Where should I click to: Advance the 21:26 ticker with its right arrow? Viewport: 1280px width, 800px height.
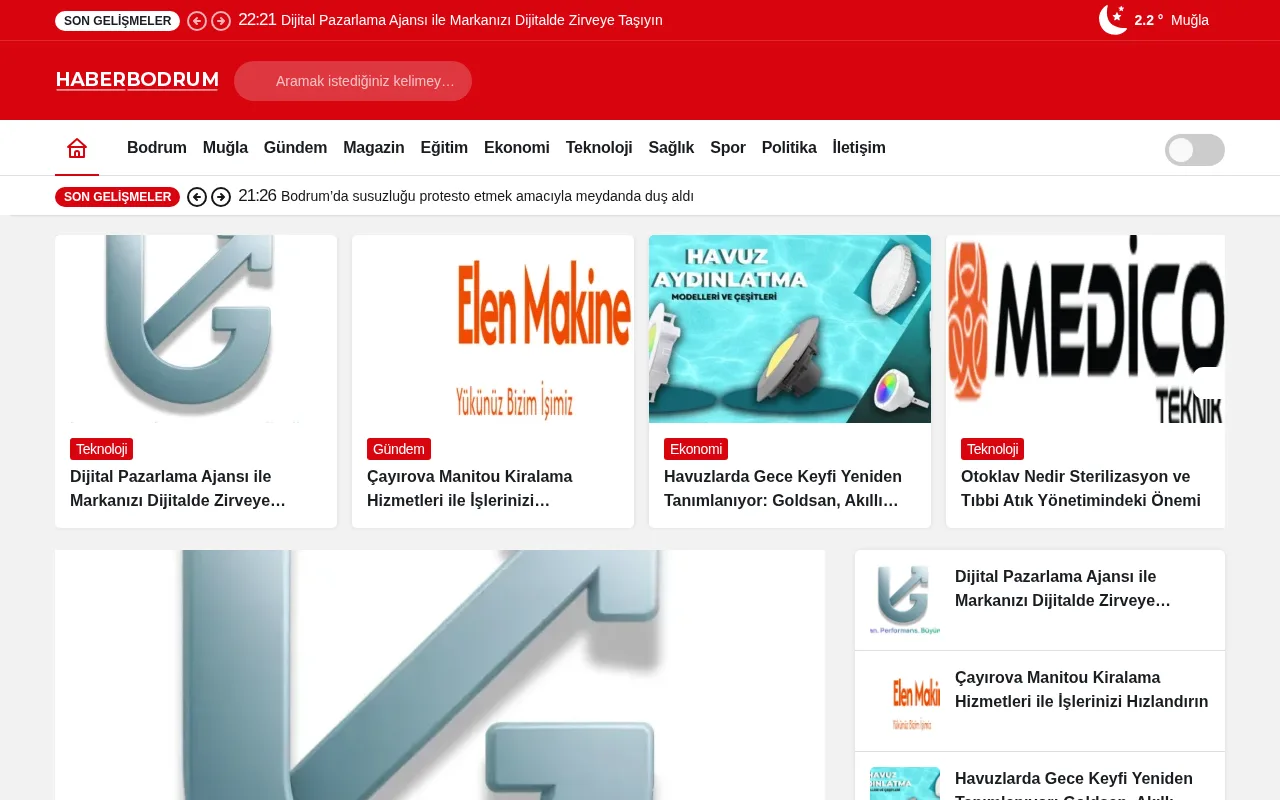coord(221,197)
